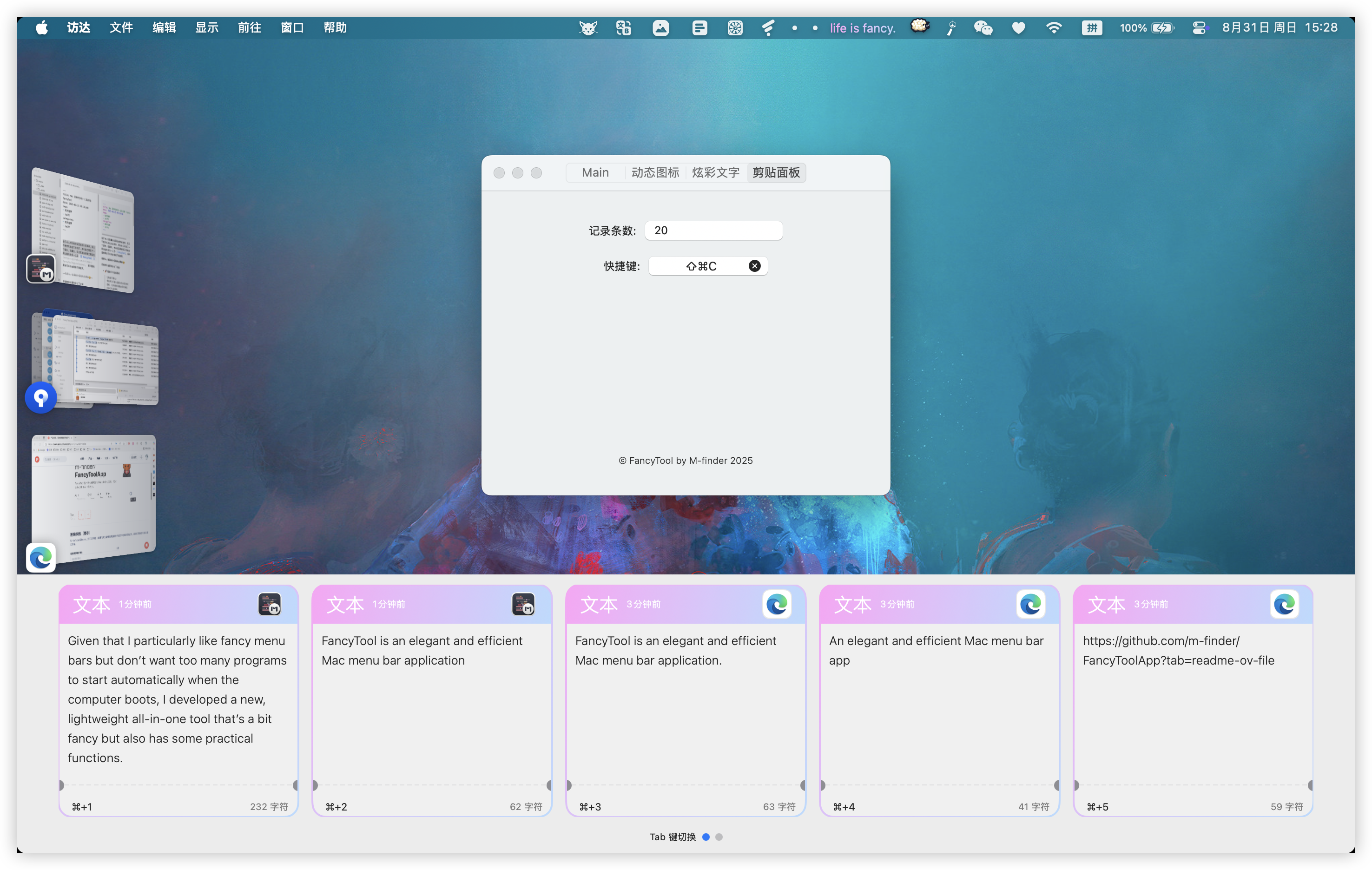The width and height of the screenshot is (1372, 870).
Task: Select the second page indicator dot
Action: (719, 837)
